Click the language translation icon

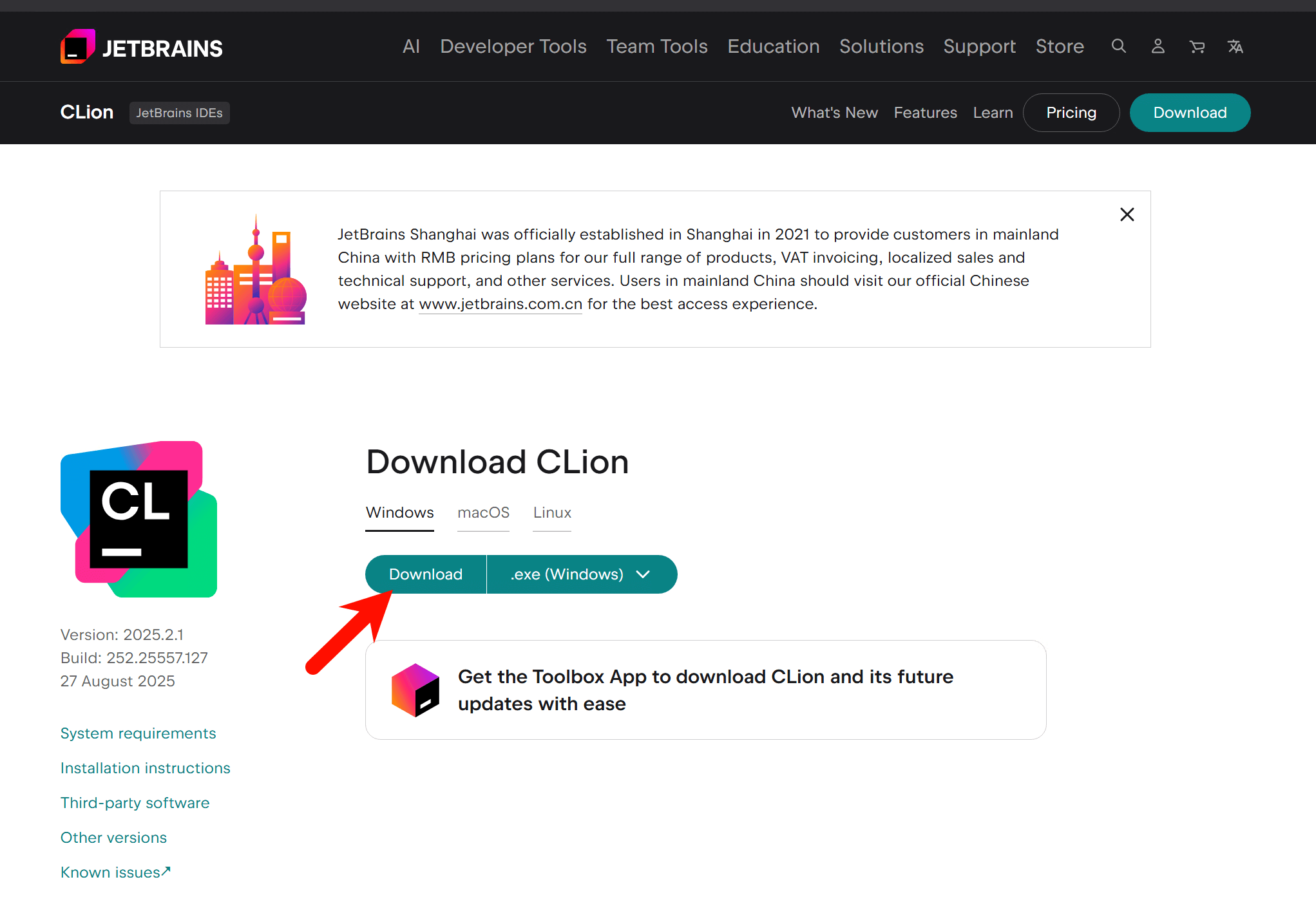[x=1235, y=46]
